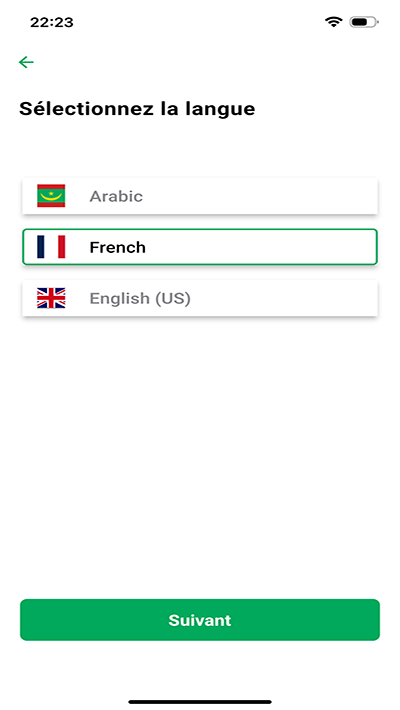Image resolution: width=400 pixels, height=710 pixels.
Task: Click the 'Sélectionnez la langue' heading
Action: [x=137, y=109]
